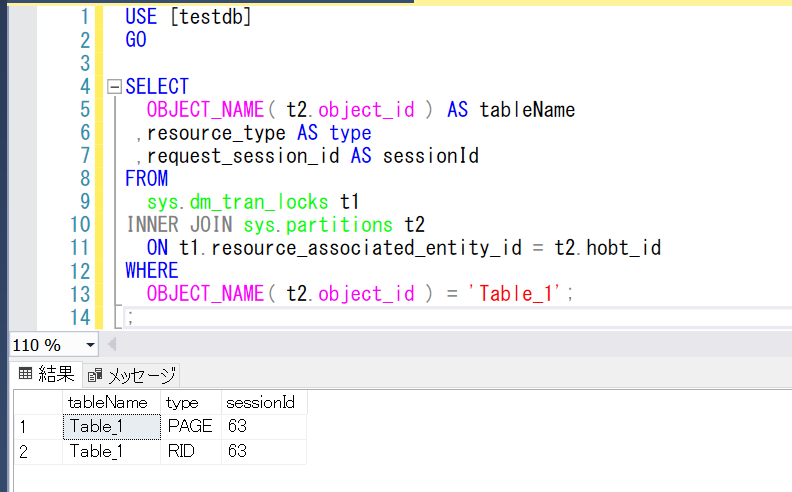Click request_session_id in the select list
Screen dimensions: 792x492
point(243,156)
